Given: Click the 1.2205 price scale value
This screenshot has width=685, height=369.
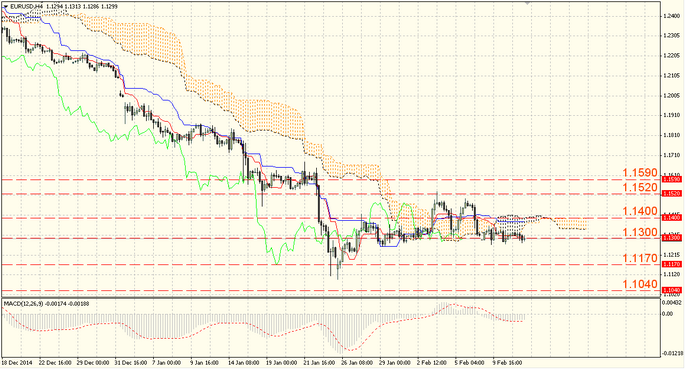Looking at the screenshot, I should click(672, 56).
